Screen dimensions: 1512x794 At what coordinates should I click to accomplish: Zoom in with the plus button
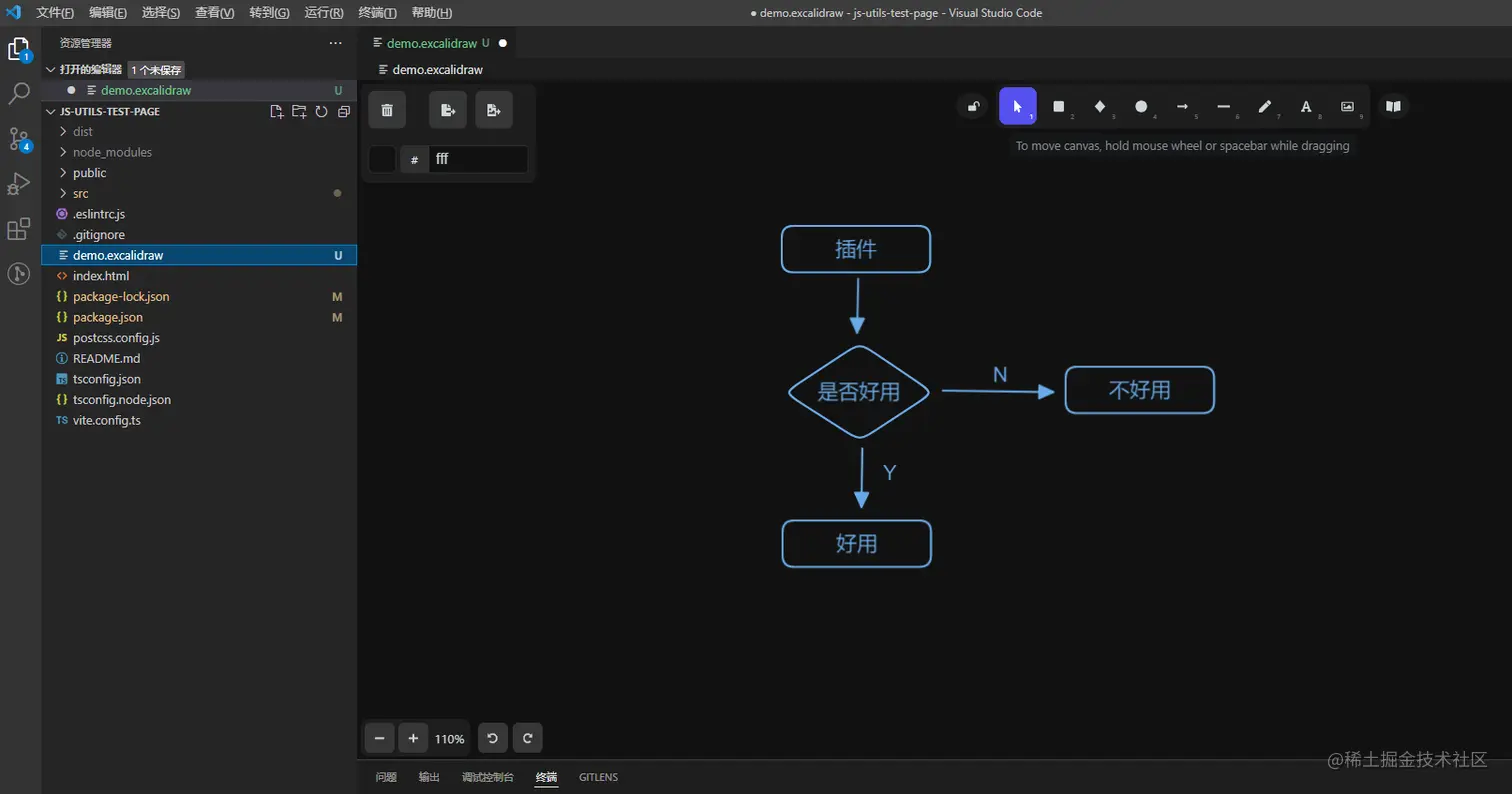coord(413,738)
